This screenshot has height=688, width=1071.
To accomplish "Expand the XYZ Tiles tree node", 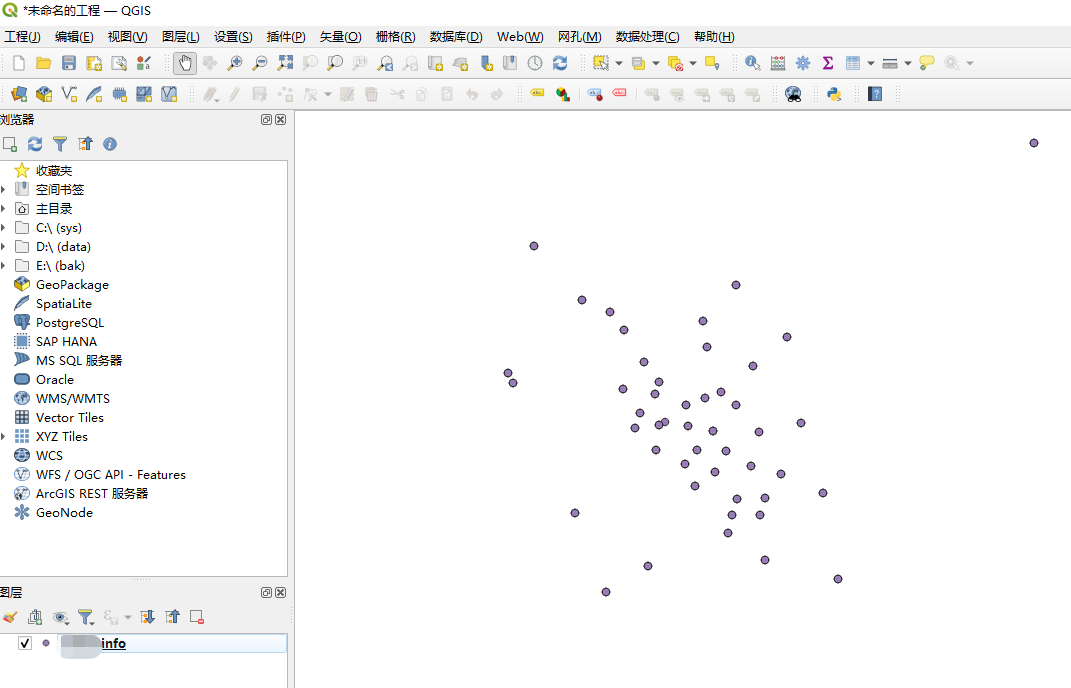I will point(4,437).
